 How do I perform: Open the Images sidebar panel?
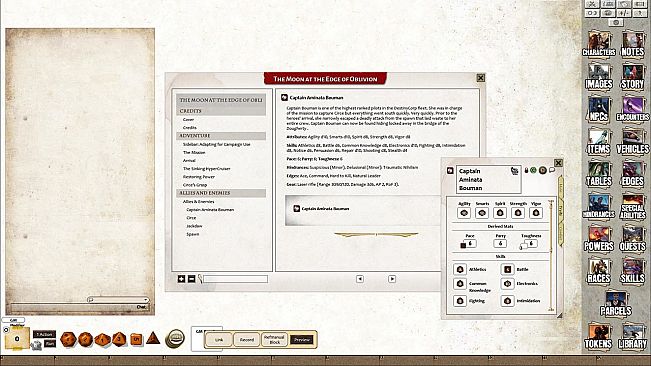[x=599, y=77]
